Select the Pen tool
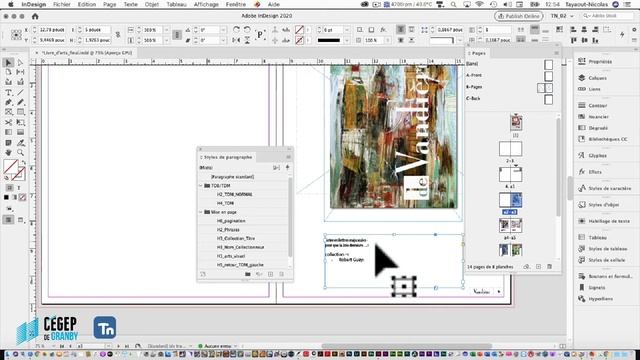 [x=8, y=102]
